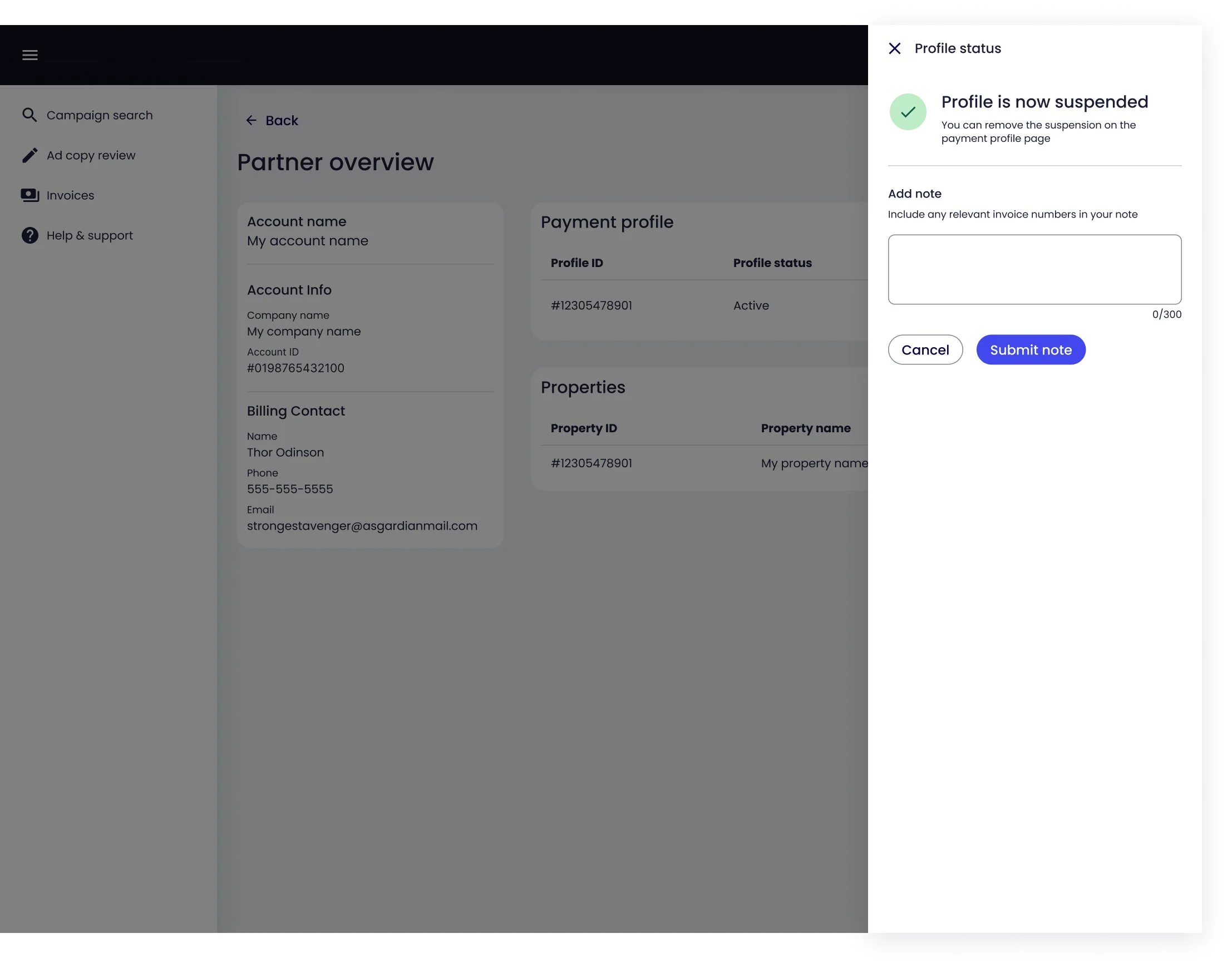Select the Profile status column header
The height and width of the screenshot is (968, 1232).
click(772, 263)
